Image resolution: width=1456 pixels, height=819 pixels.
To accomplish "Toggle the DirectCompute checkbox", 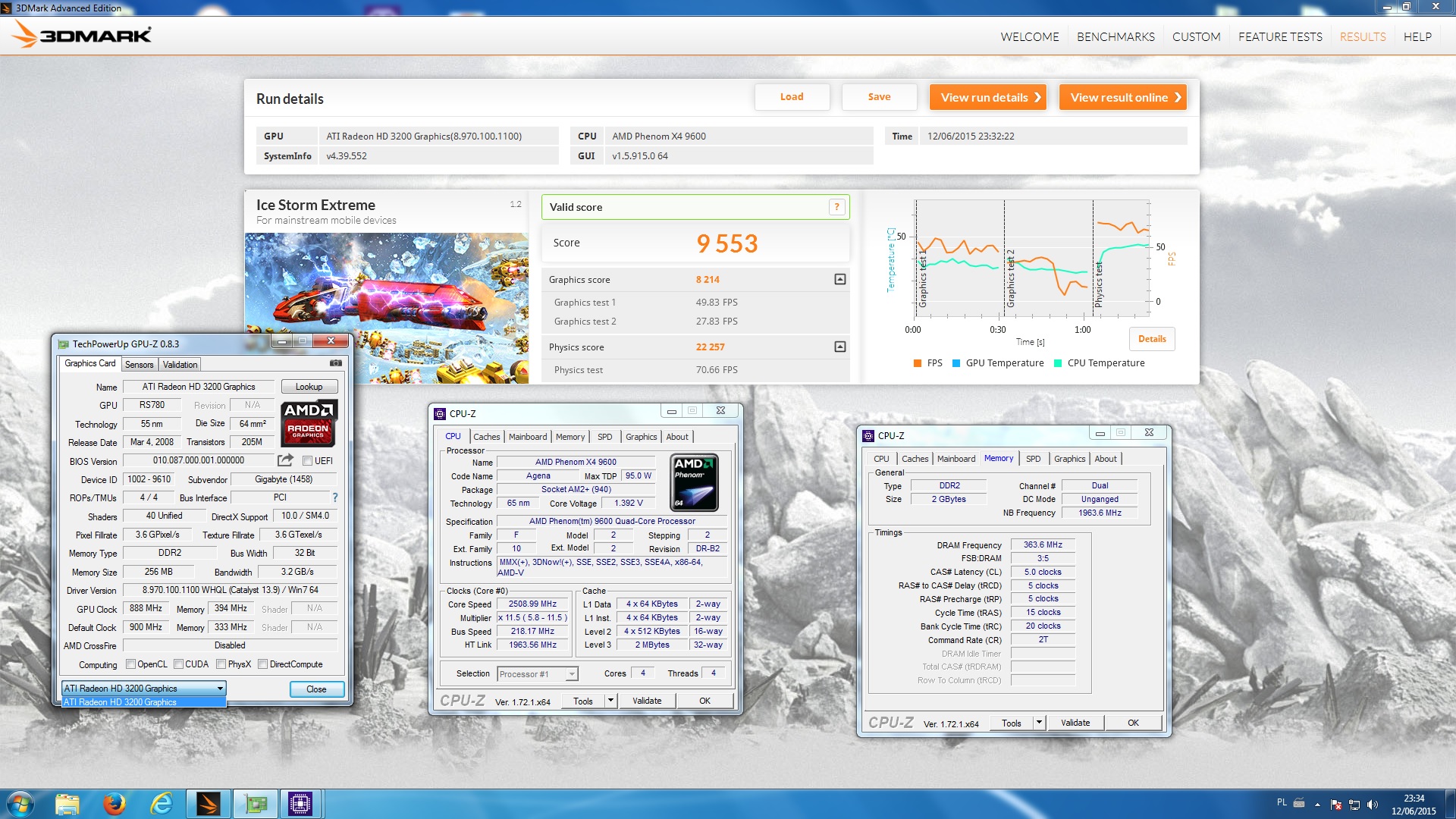I will [x=262, y=664].
